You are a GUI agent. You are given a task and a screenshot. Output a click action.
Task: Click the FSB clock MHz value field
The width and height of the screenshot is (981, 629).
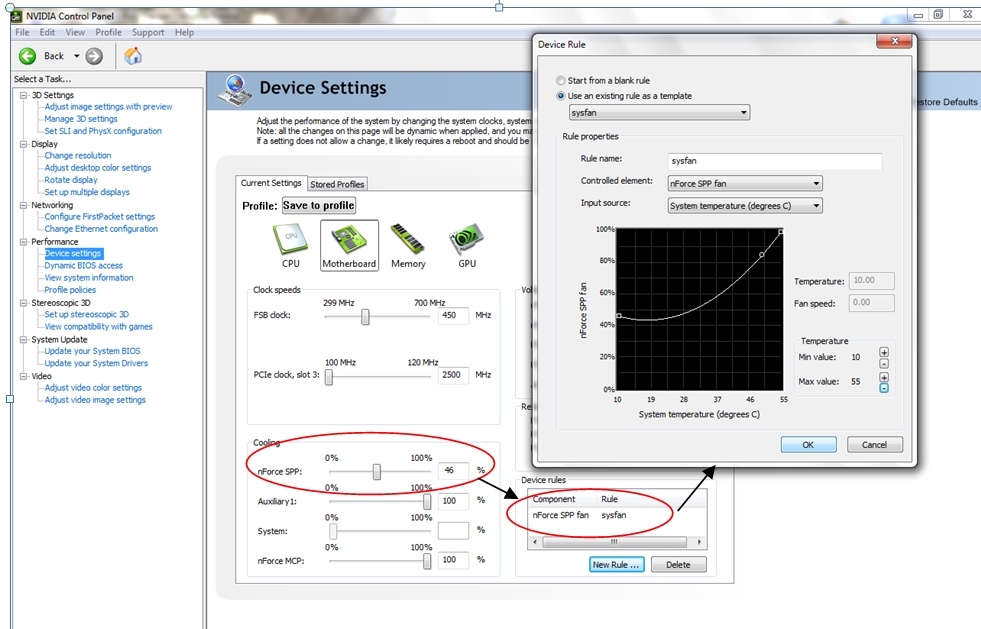[x=454, y=315]
